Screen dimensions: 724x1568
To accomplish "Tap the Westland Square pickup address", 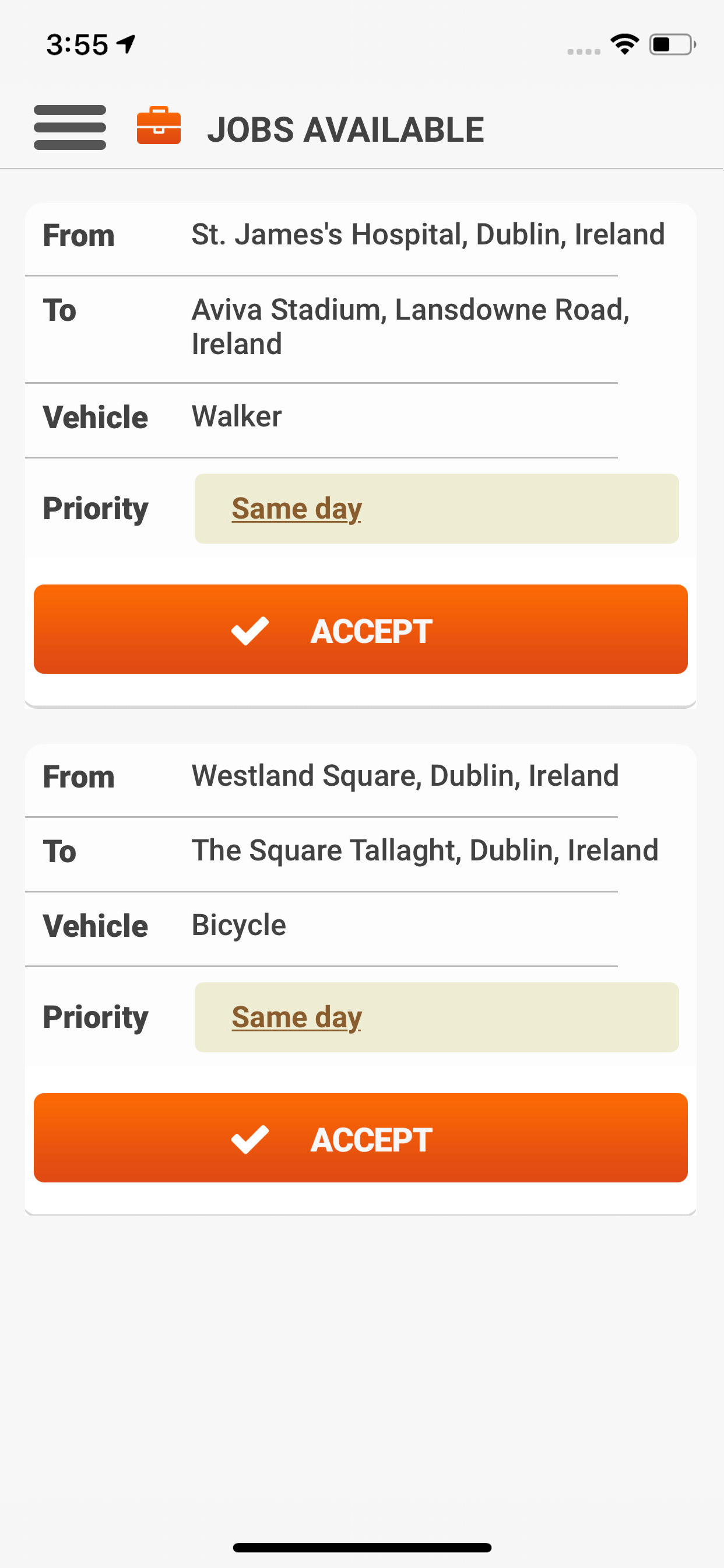I will tap(405, 776).
